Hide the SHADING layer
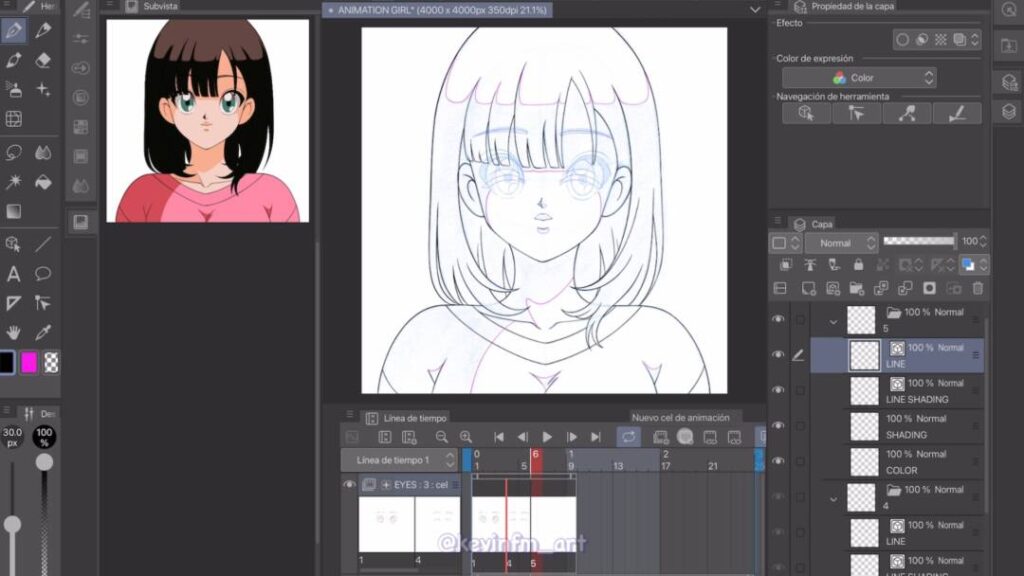 (x=778, y=425)
